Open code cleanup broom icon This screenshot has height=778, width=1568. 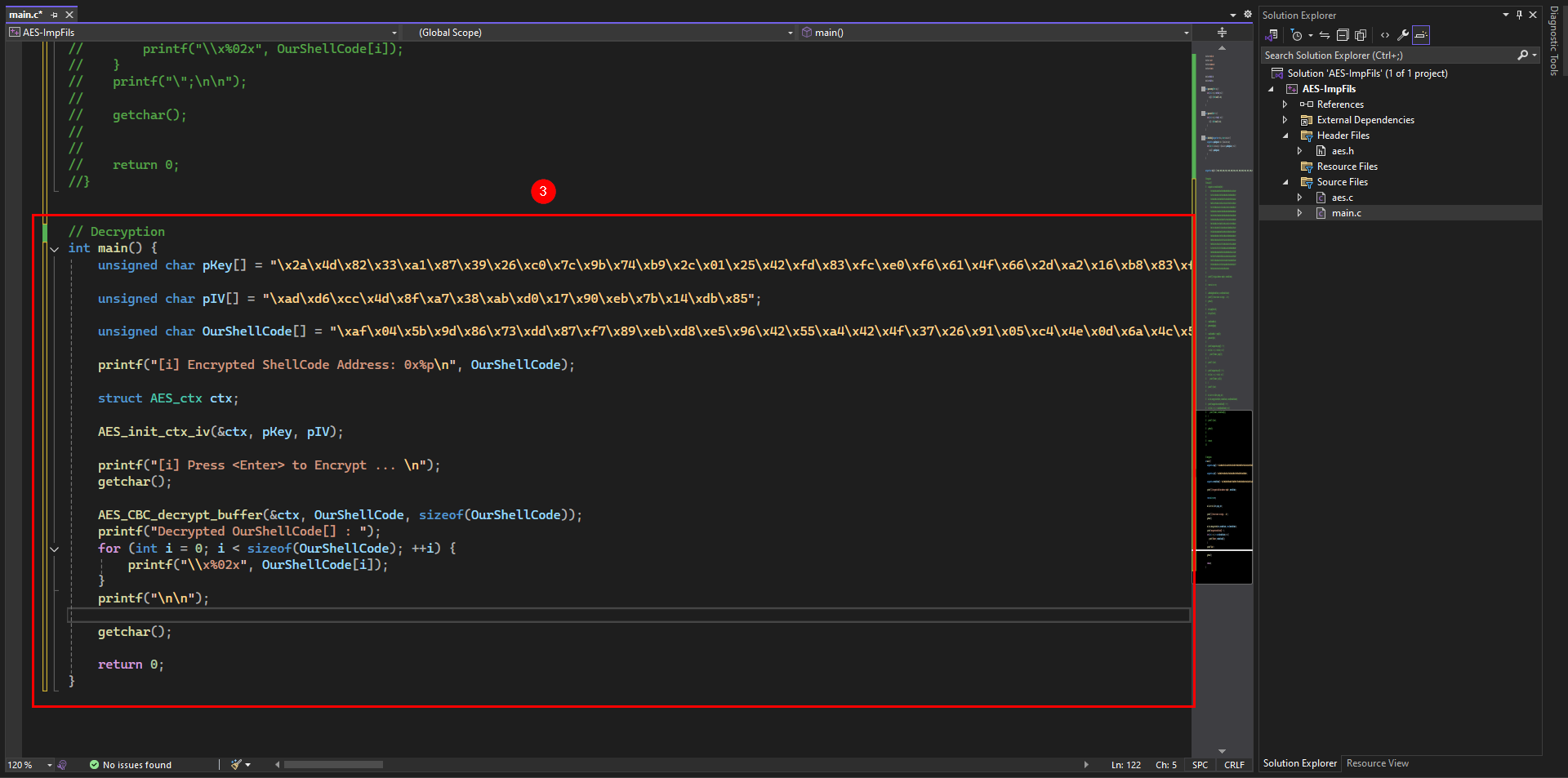click(236, 765)
